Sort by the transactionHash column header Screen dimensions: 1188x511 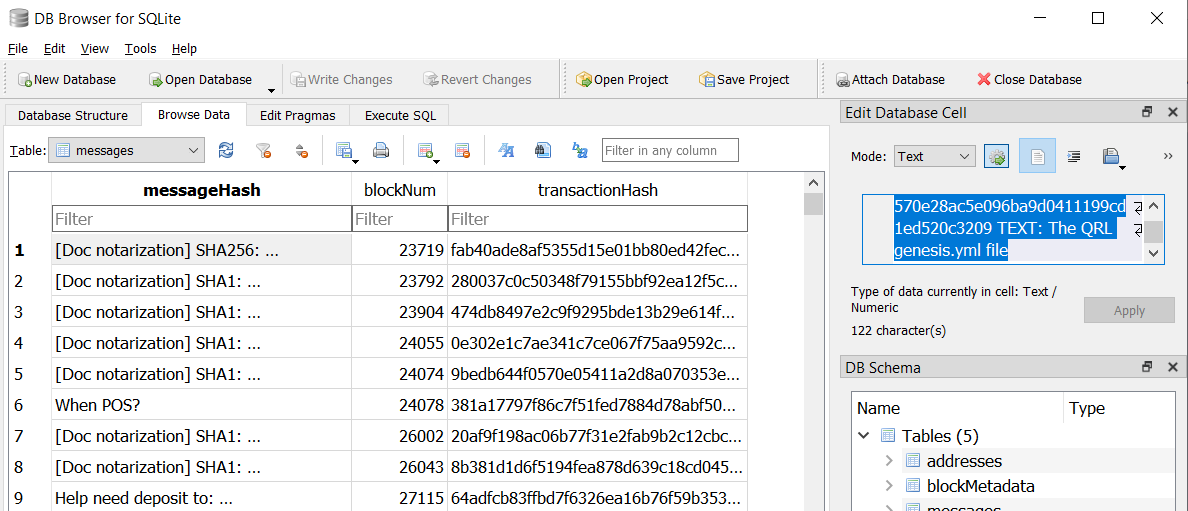(x=598, y=190)
